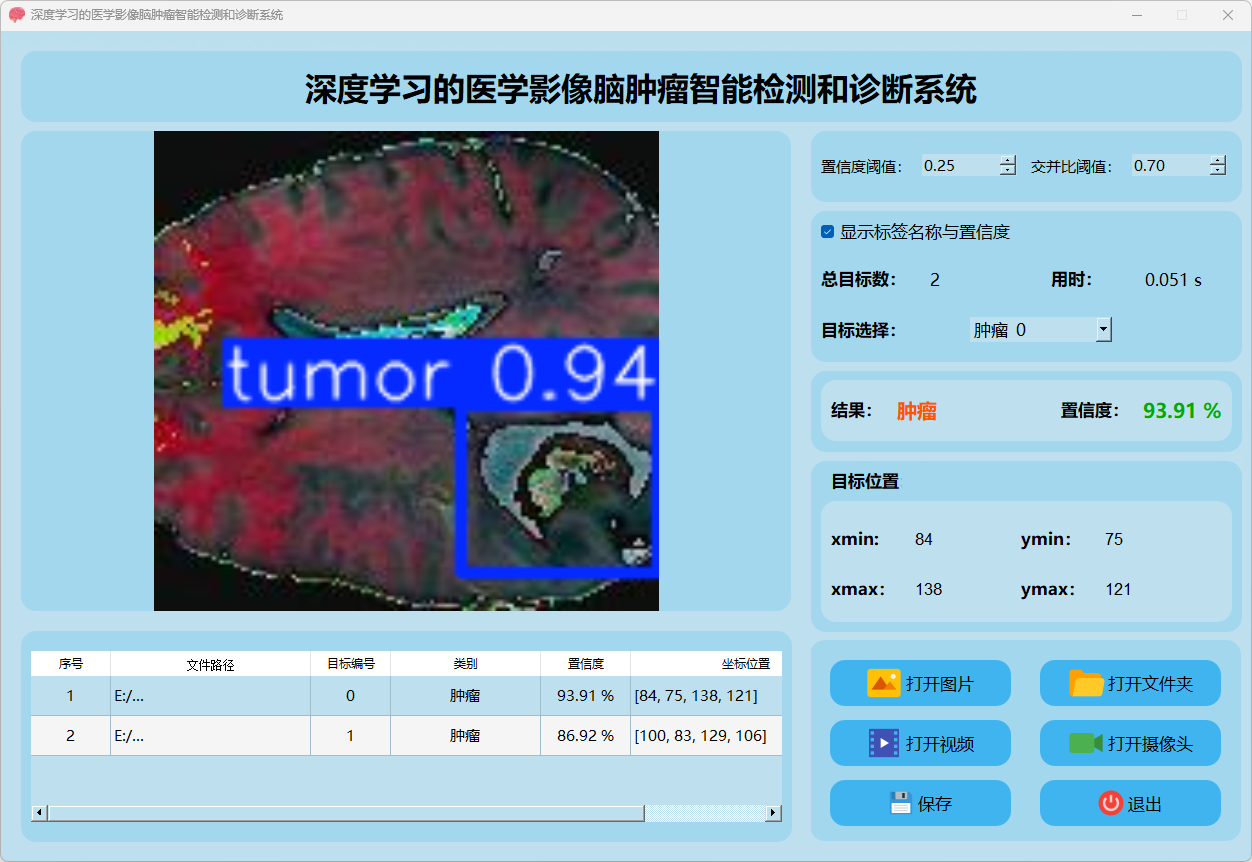Click the film icon on 打开视频
The height and width of the screenshot is (862, 1252).
point(884,743)
